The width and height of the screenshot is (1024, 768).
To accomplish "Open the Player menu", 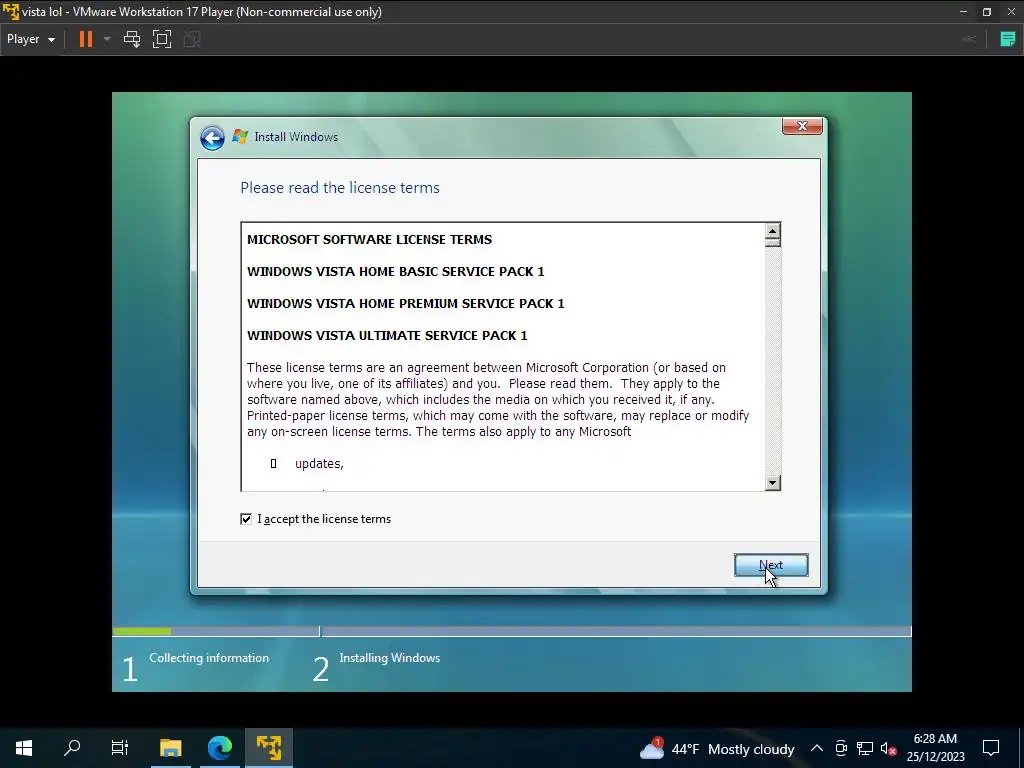I will pos(31,39).
